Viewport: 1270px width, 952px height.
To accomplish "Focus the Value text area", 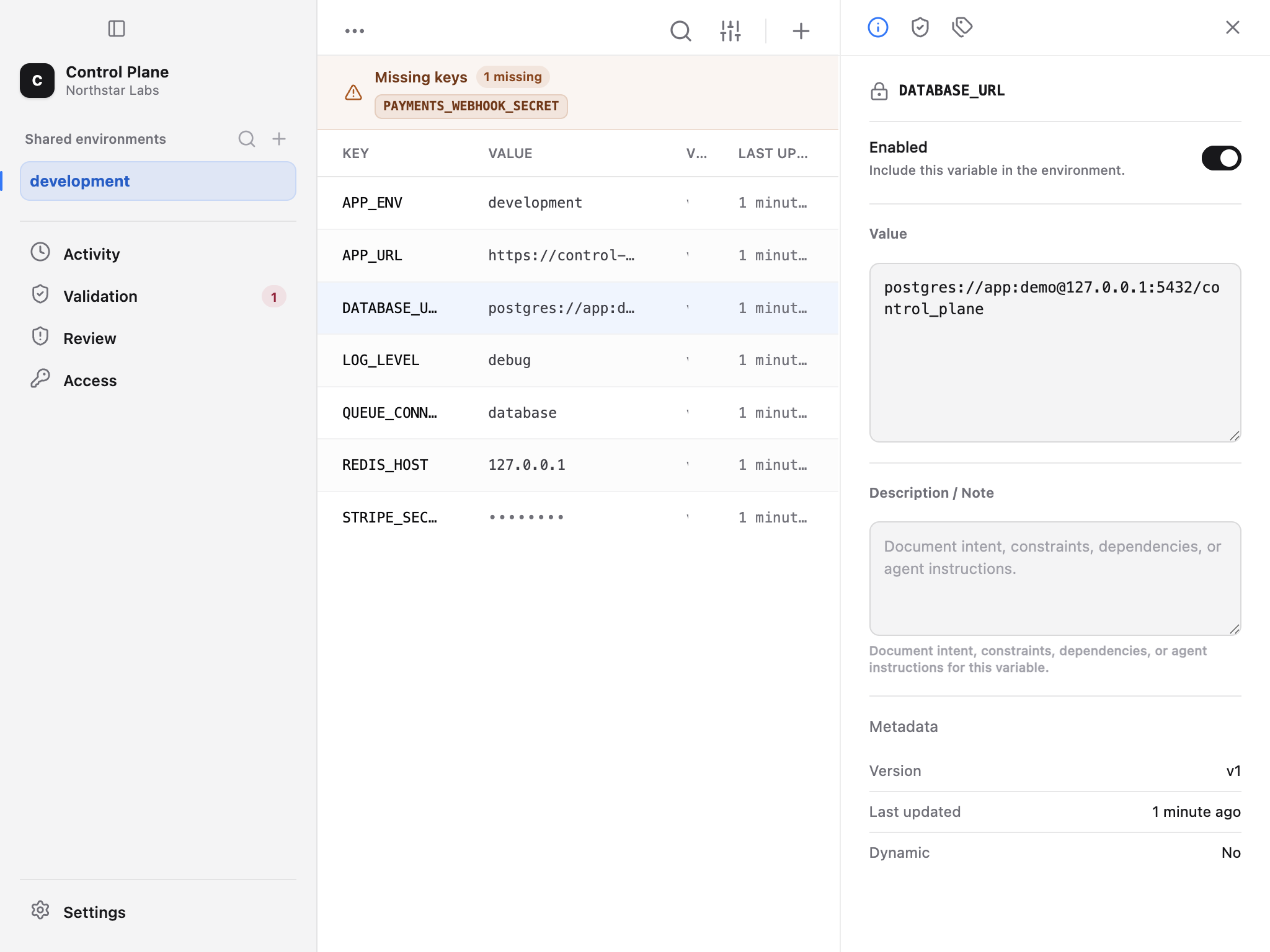I will 1055,353.
